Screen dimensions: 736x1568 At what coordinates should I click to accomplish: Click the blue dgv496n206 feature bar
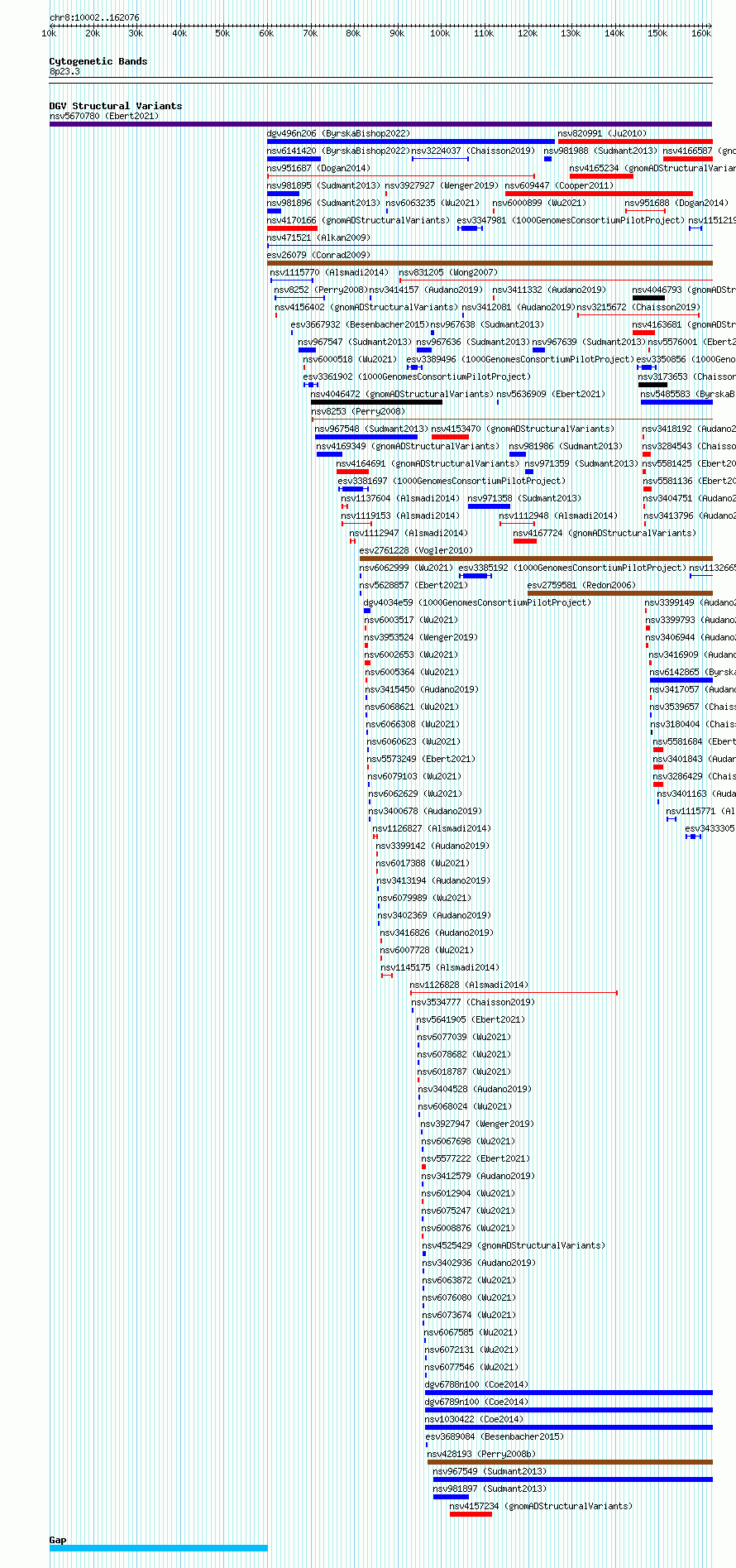(411, 141)
